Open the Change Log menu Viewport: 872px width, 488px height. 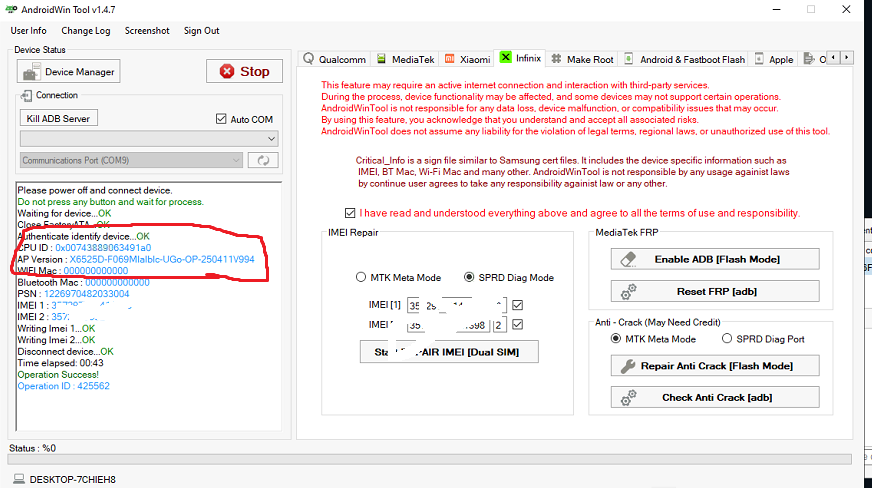pos(86,31)
